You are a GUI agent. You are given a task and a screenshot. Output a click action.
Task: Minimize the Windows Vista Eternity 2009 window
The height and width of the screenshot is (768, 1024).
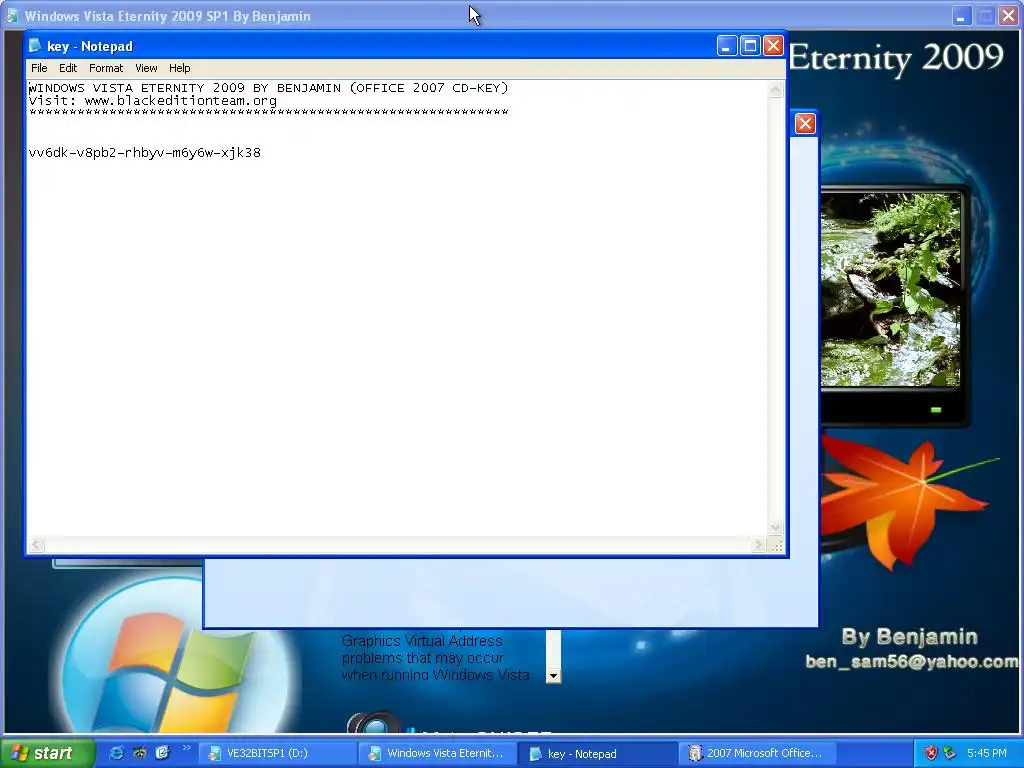point(961,16)
